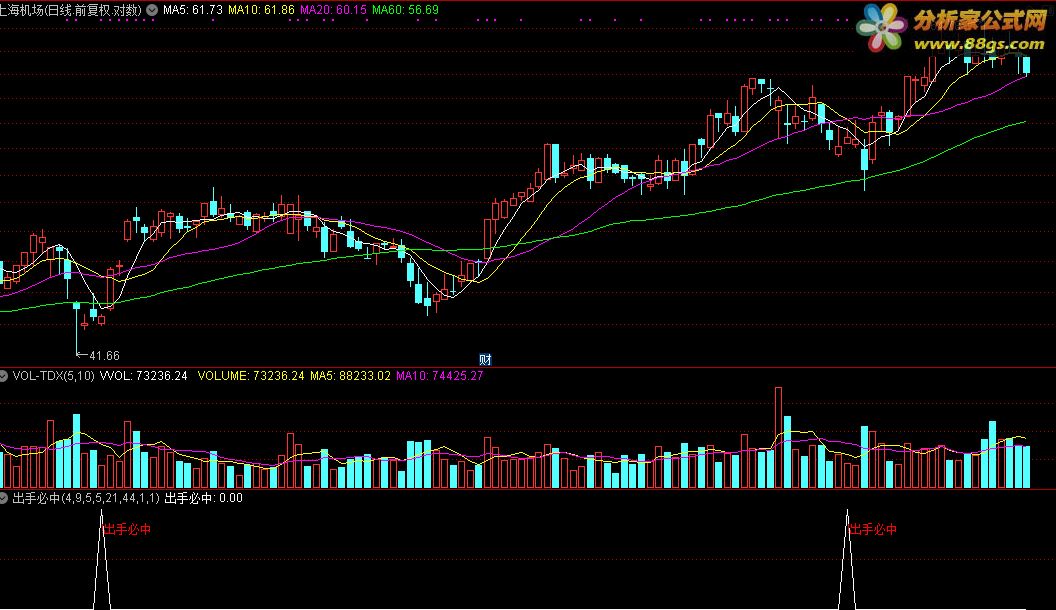Click the last cyan candlestick on the chart
The height and width of the screenshot is (610, 1056).
pos(1026,65)
